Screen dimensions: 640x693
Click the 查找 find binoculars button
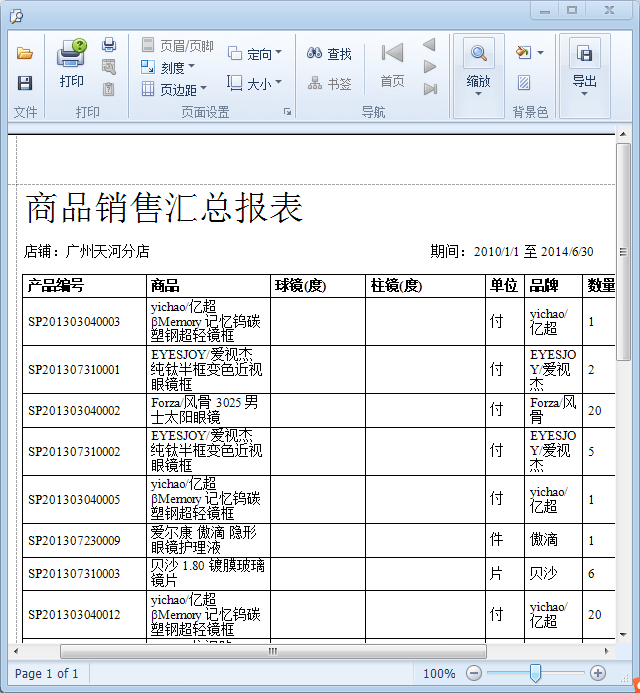pyautogui.click(x=329, y=53)
